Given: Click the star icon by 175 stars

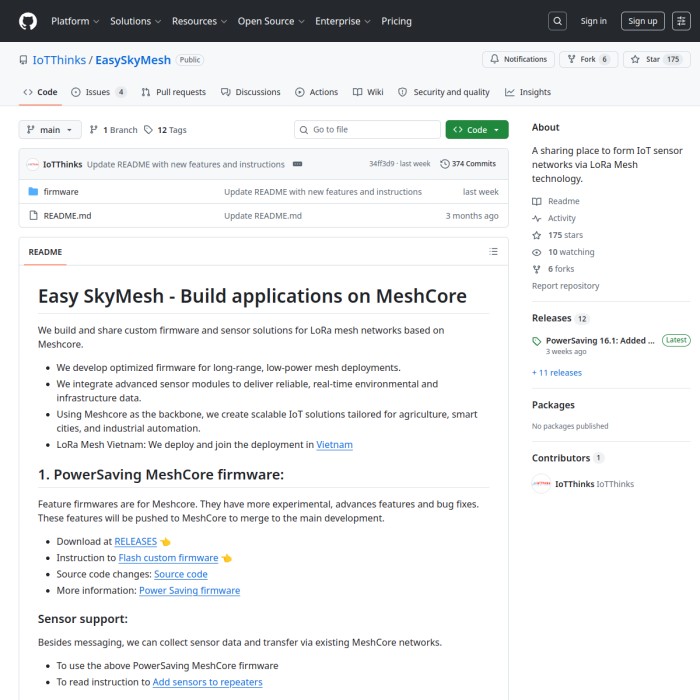Looking at the screenshot, I should click(536, 235).
